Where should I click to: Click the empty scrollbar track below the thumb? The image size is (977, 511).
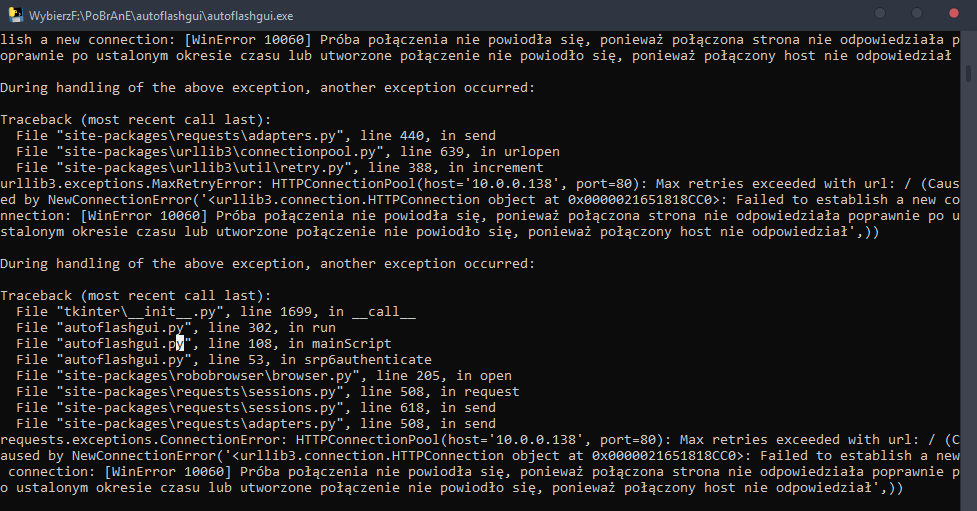coord(970,300)
